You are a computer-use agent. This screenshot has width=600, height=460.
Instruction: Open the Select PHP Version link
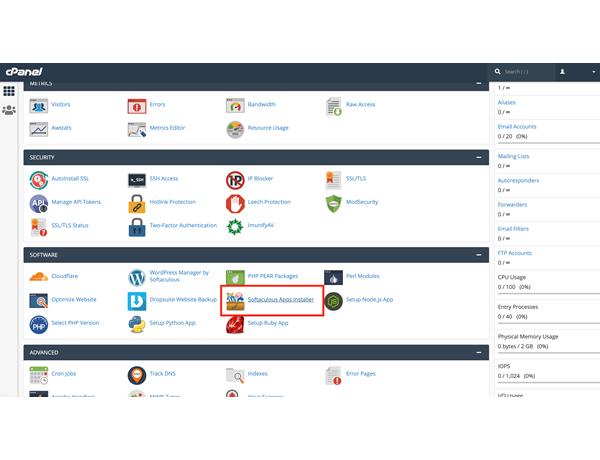click(75, 323)
